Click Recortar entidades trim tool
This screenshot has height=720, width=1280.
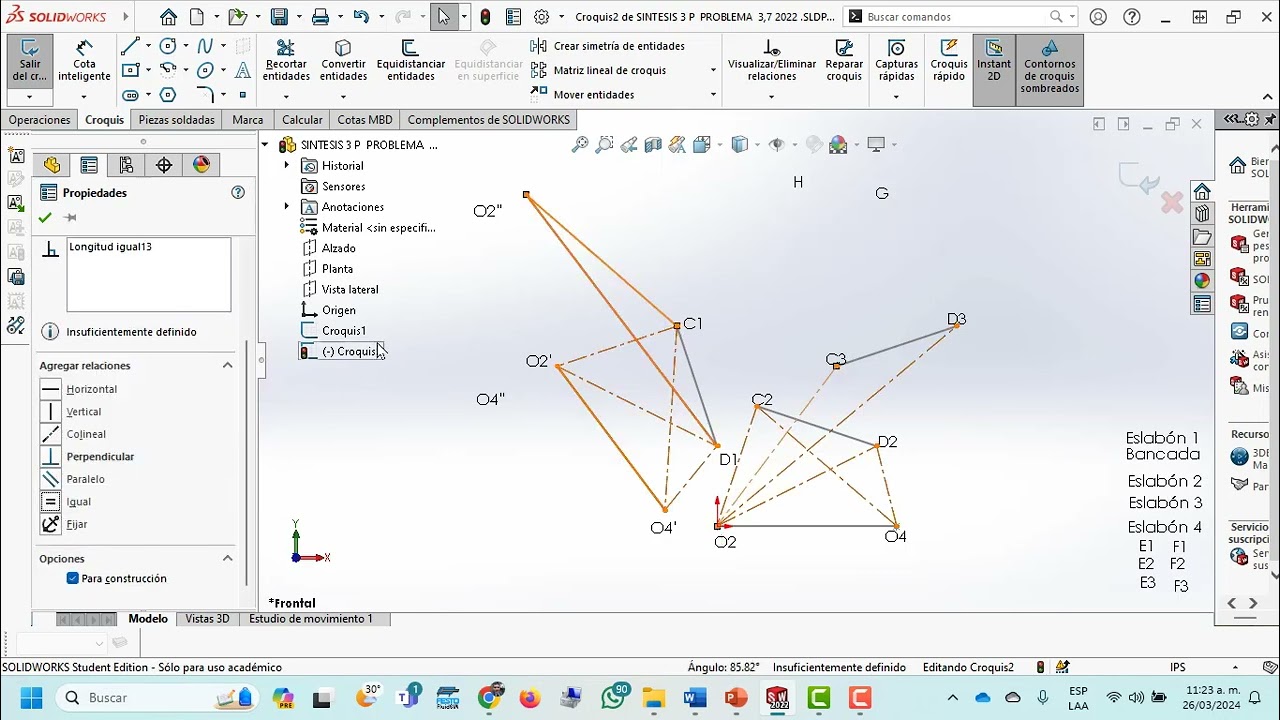click(286, 61)
